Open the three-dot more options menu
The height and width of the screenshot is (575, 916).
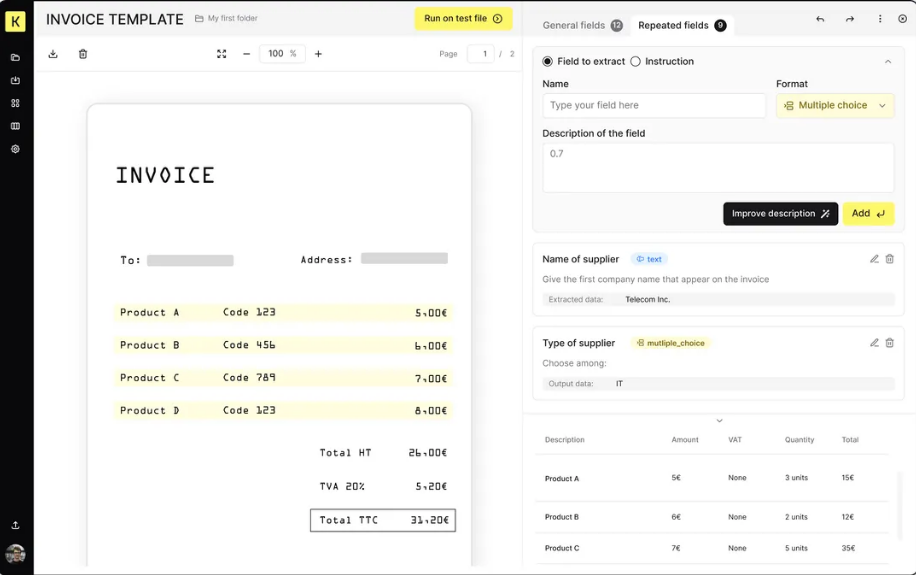pos(880,19)
